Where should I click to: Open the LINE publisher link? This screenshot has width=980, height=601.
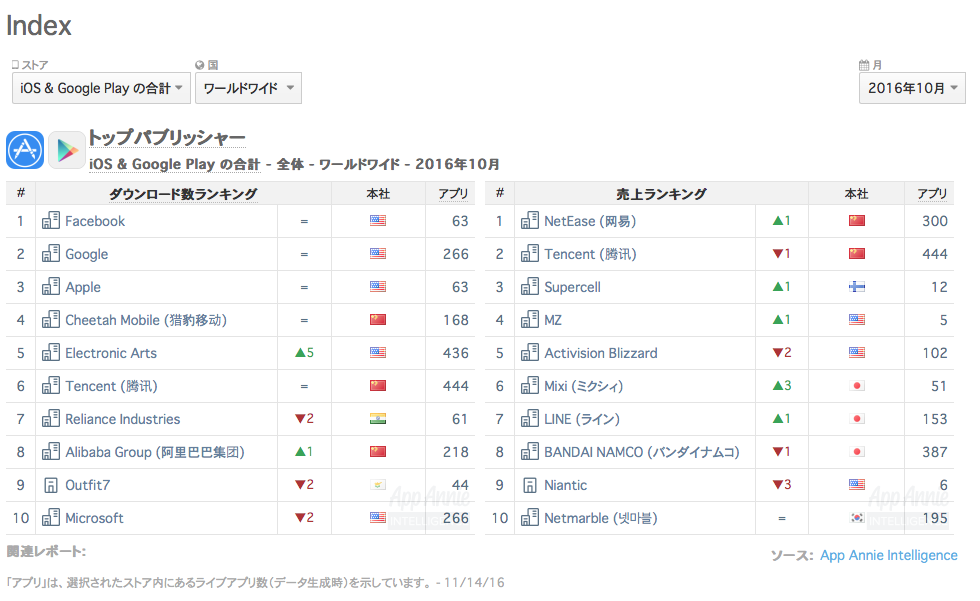(582, 419)
